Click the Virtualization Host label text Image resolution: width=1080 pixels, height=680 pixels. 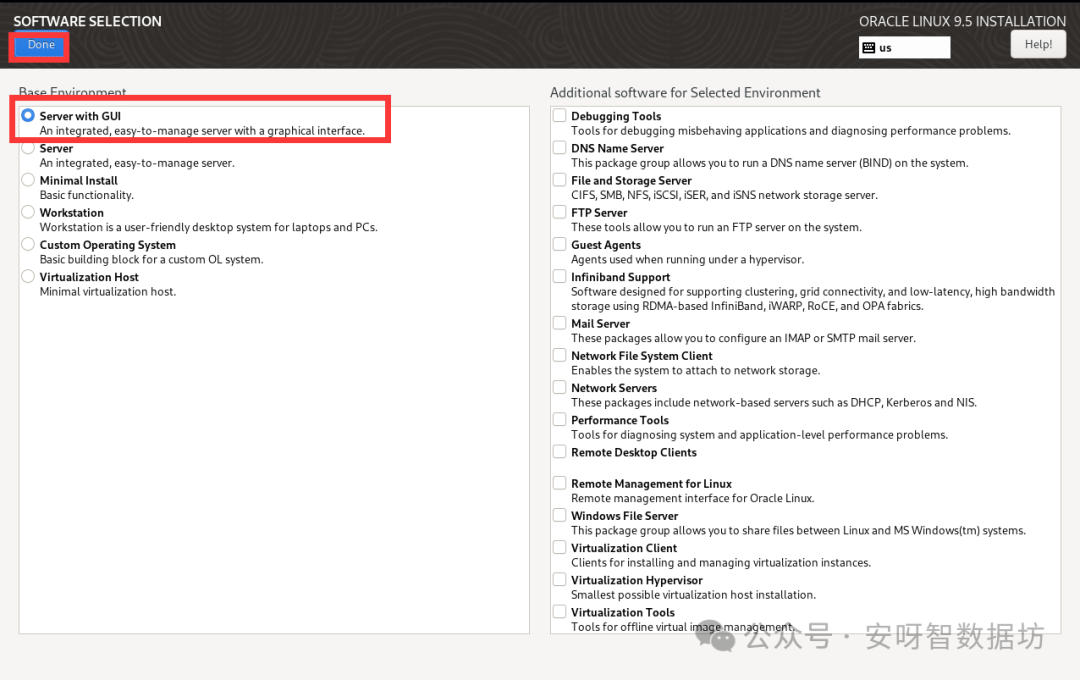pyautogui.click(x=89, y=277)
